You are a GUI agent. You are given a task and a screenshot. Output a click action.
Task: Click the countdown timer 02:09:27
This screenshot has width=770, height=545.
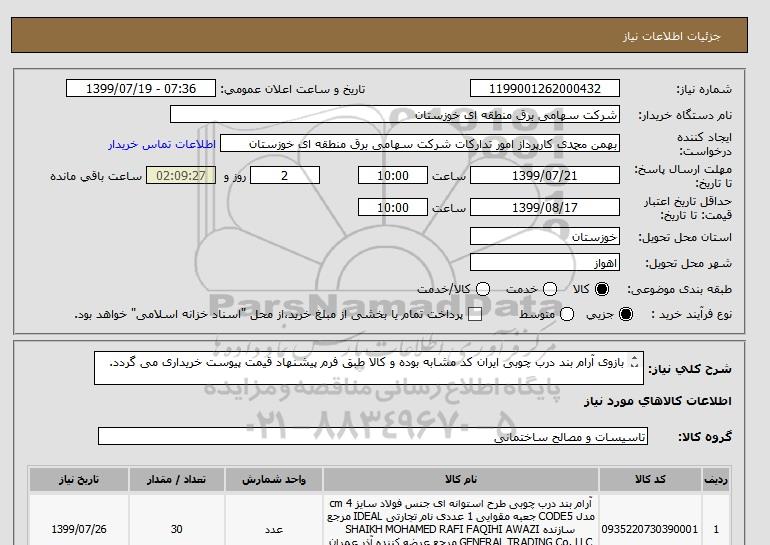point(181,175)
